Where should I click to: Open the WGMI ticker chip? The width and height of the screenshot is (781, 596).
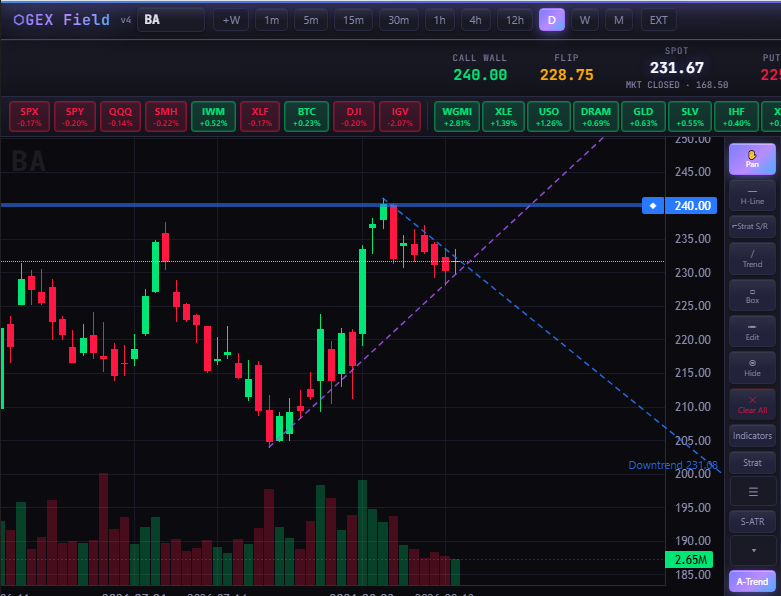point(457,117)
